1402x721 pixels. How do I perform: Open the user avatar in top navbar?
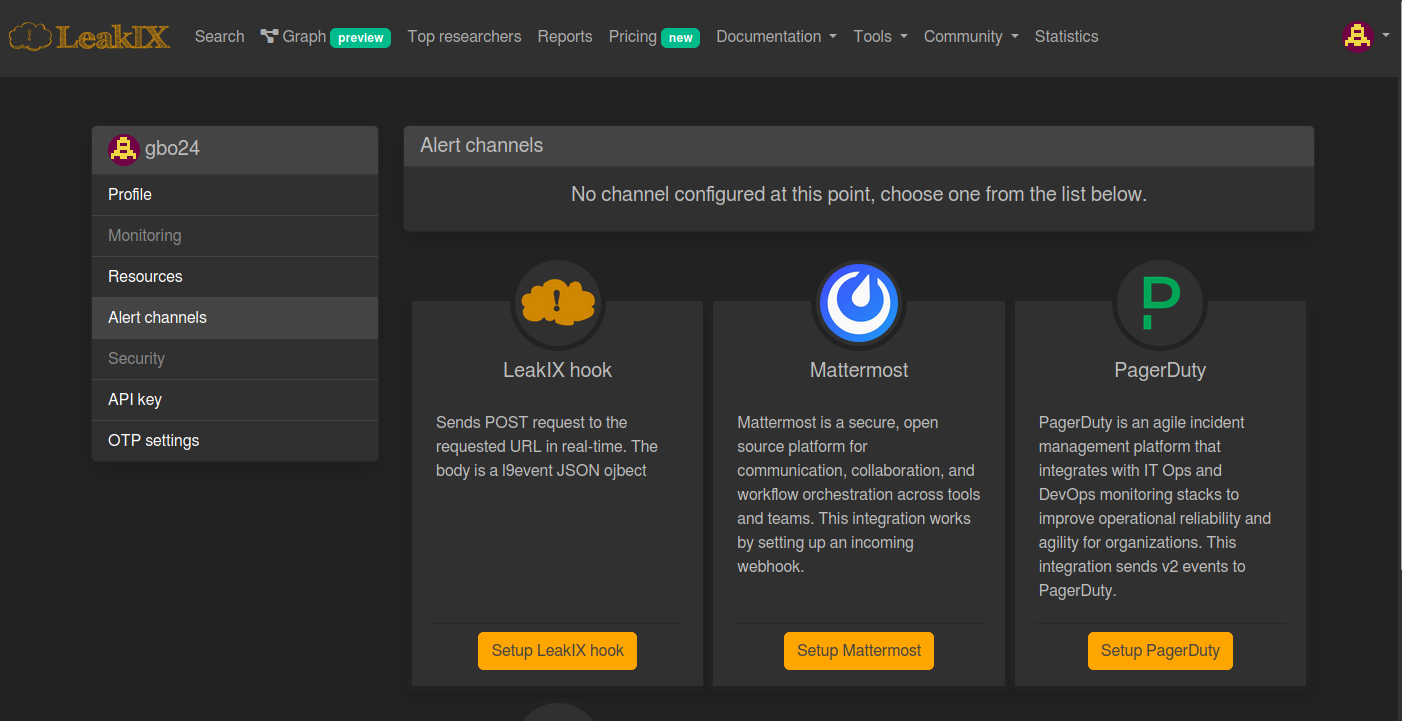(x=1357, y=36)
